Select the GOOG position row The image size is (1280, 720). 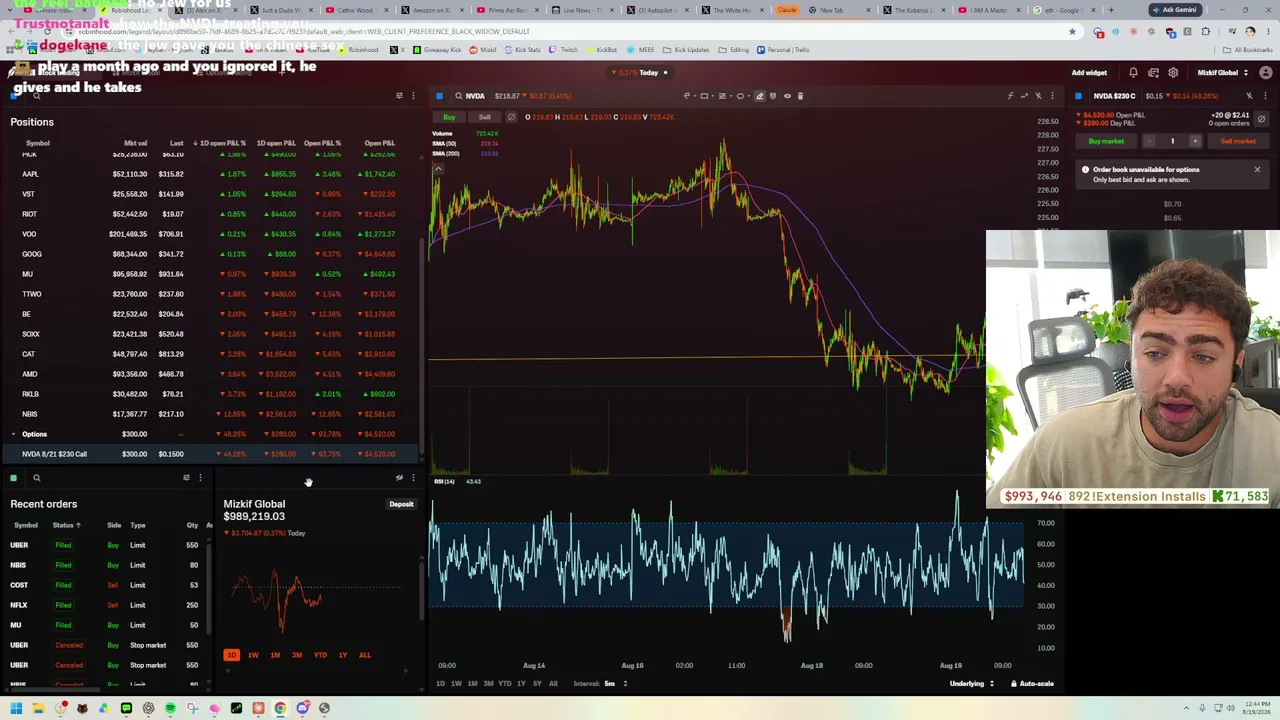(210, 254)
